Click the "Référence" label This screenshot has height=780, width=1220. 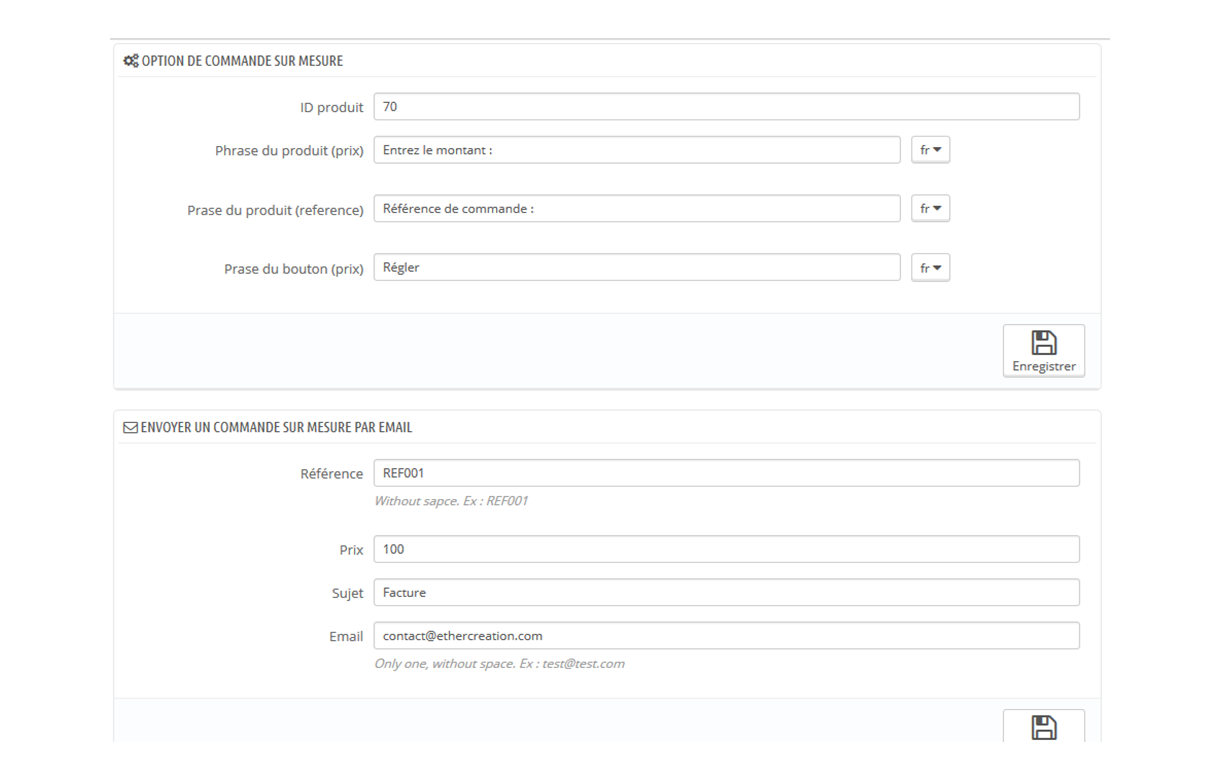click(x=332, y=474)
